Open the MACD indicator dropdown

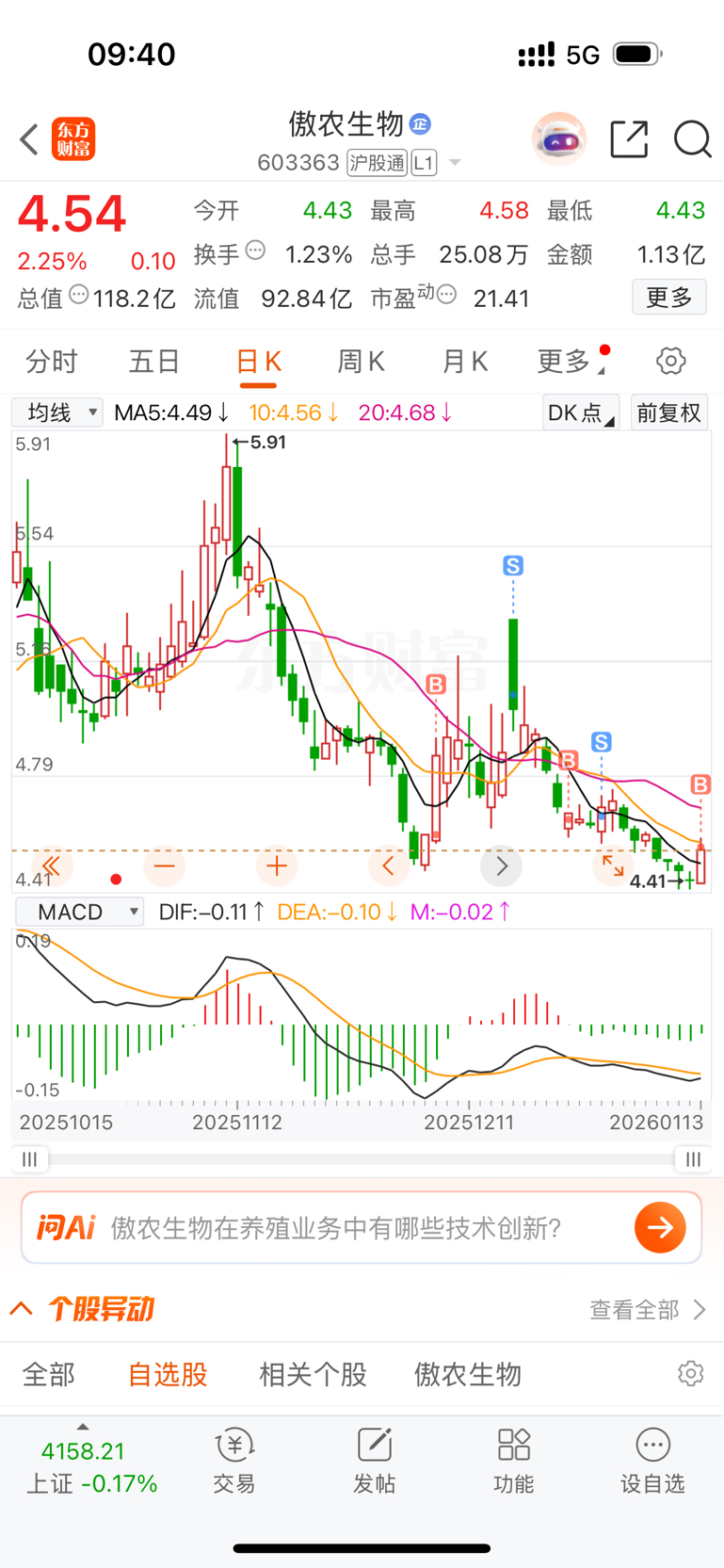coord(79,912)
